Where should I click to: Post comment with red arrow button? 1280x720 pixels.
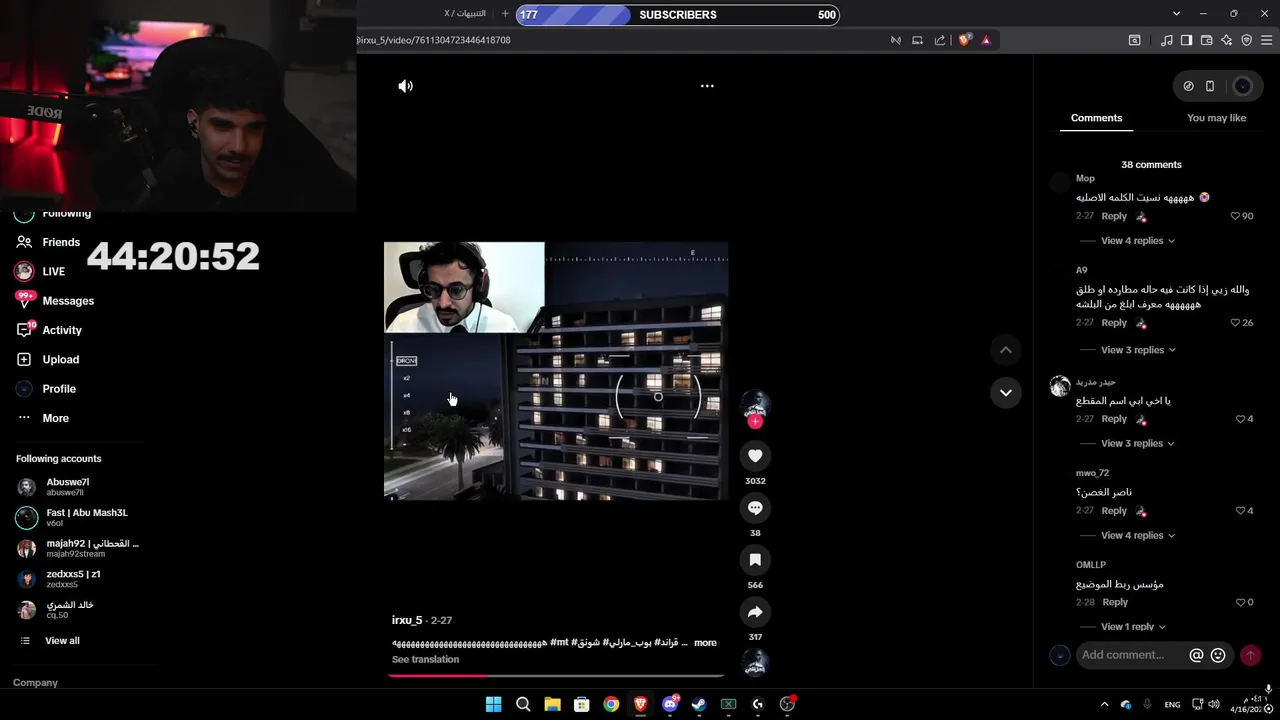[x=1250, y=655]
